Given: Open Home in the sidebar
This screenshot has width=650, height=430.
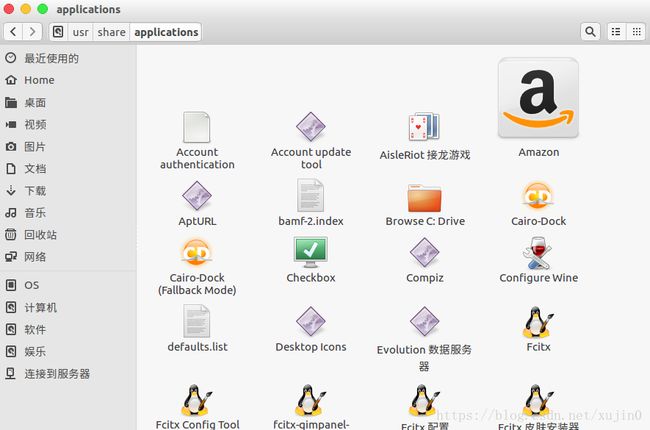Looking at the screenshot, I should click(68, 80).
